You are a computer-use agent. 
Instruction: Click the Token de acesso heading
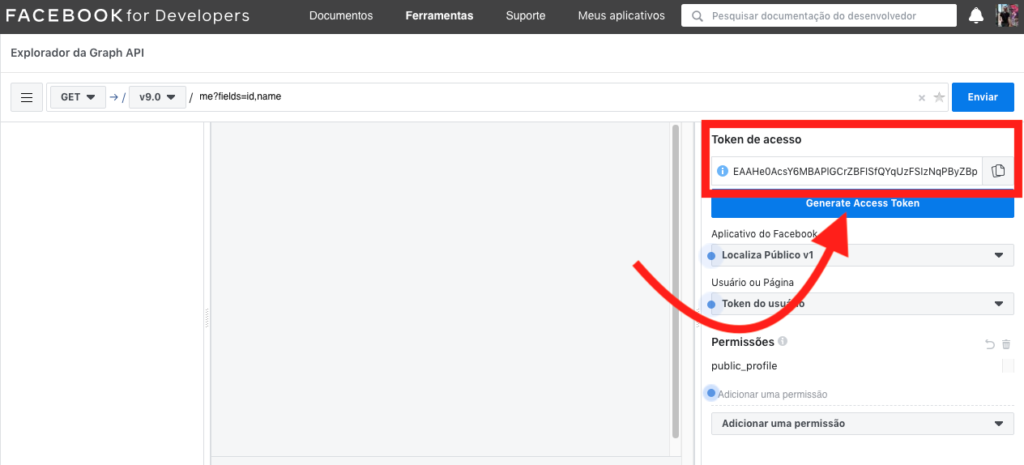coord(756,139)
